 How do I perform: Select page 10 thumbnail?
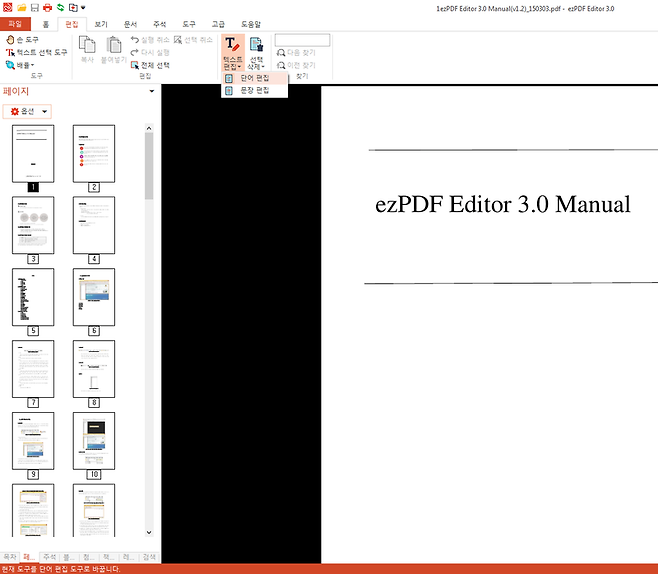click(94, 441)
